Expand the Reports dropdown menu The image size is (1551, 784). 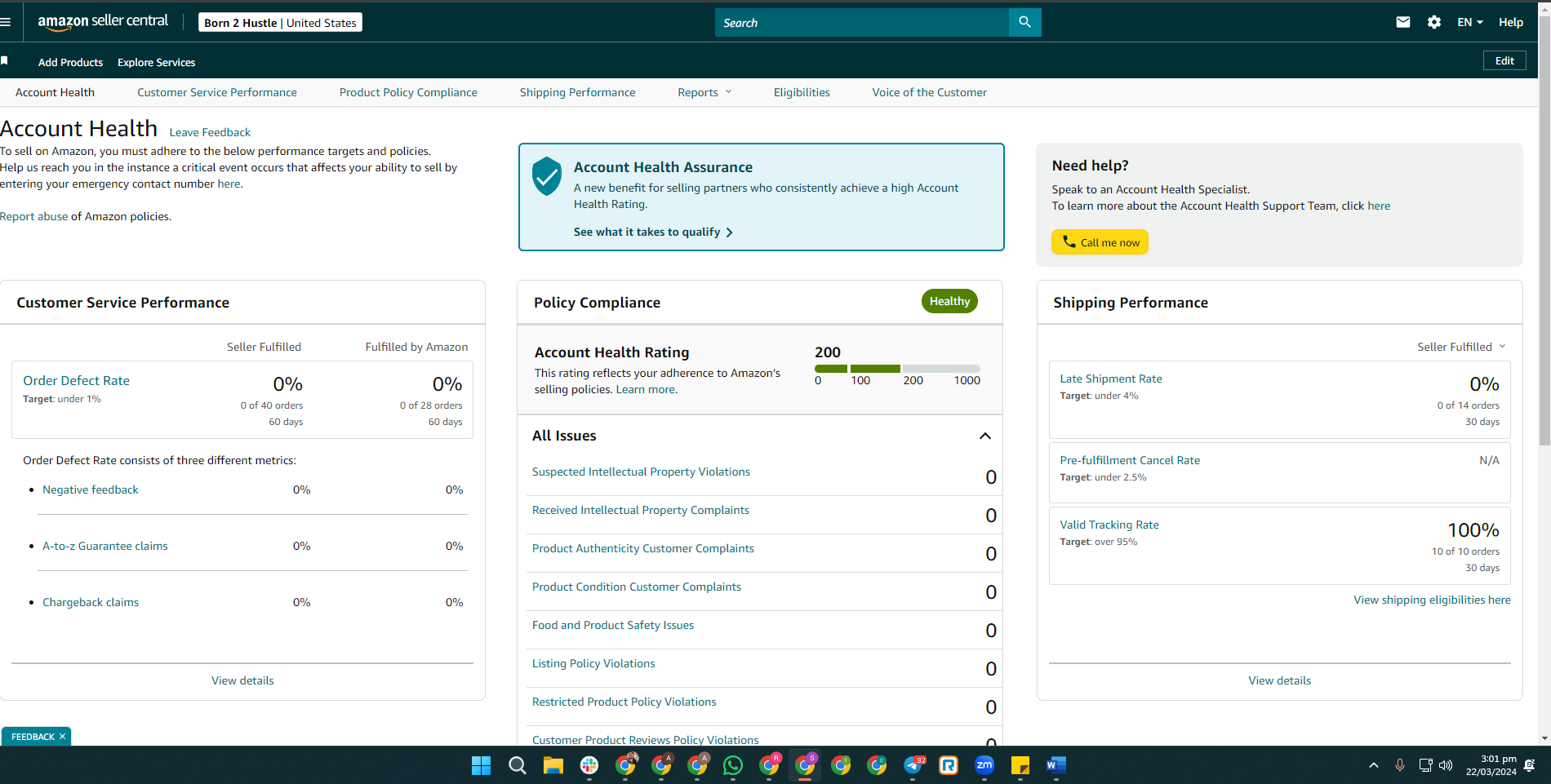pos(704,92)
